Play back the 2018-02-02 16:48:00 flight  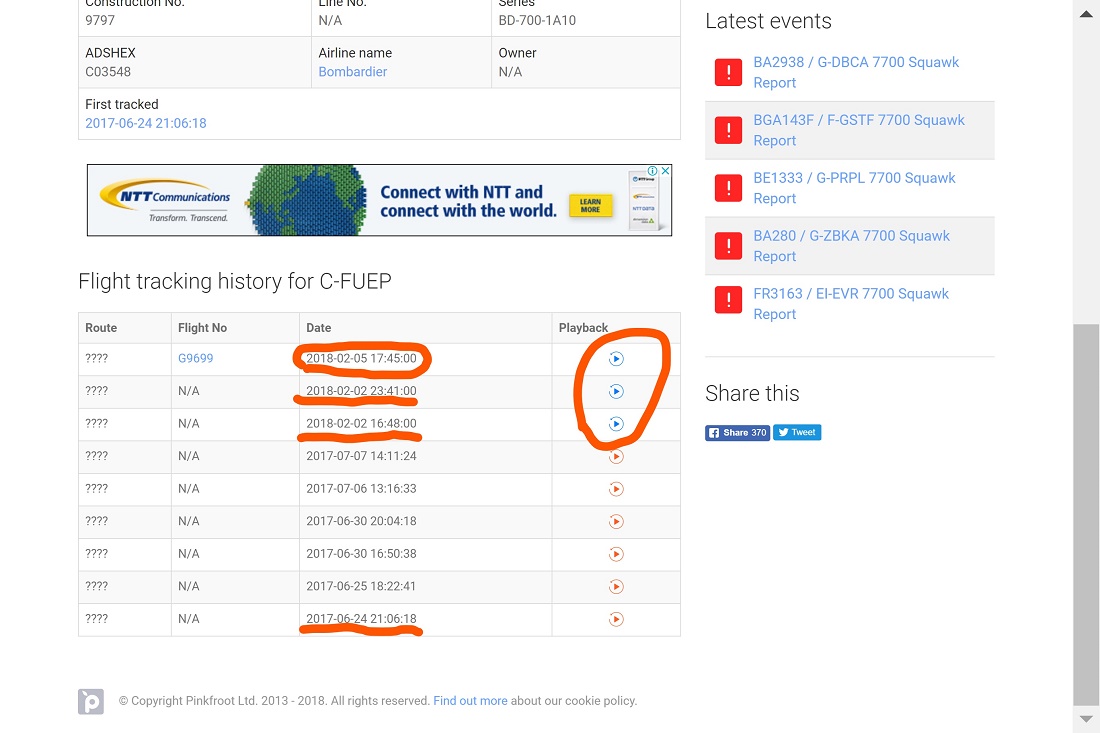pyautogui.click(x=616, y=424)
